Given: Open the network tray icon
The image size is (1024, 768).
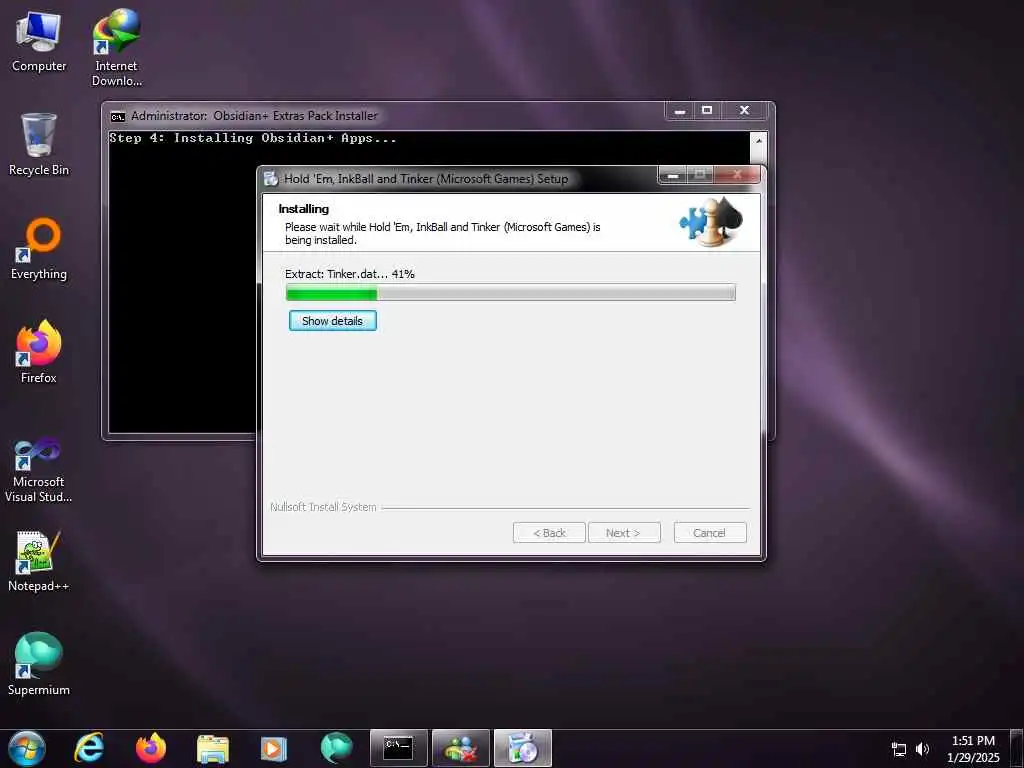Looking at the screenshot, I should click(x=899, y=749).
